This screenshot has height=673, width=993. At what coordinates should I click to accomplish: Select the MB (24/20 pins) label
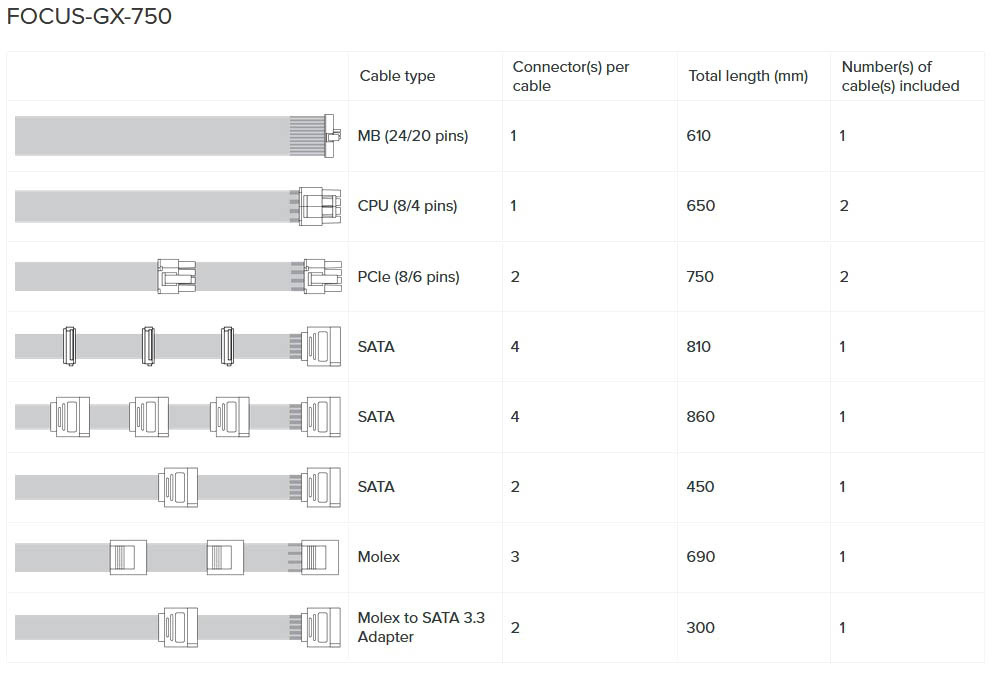click(x=413, y=136)
